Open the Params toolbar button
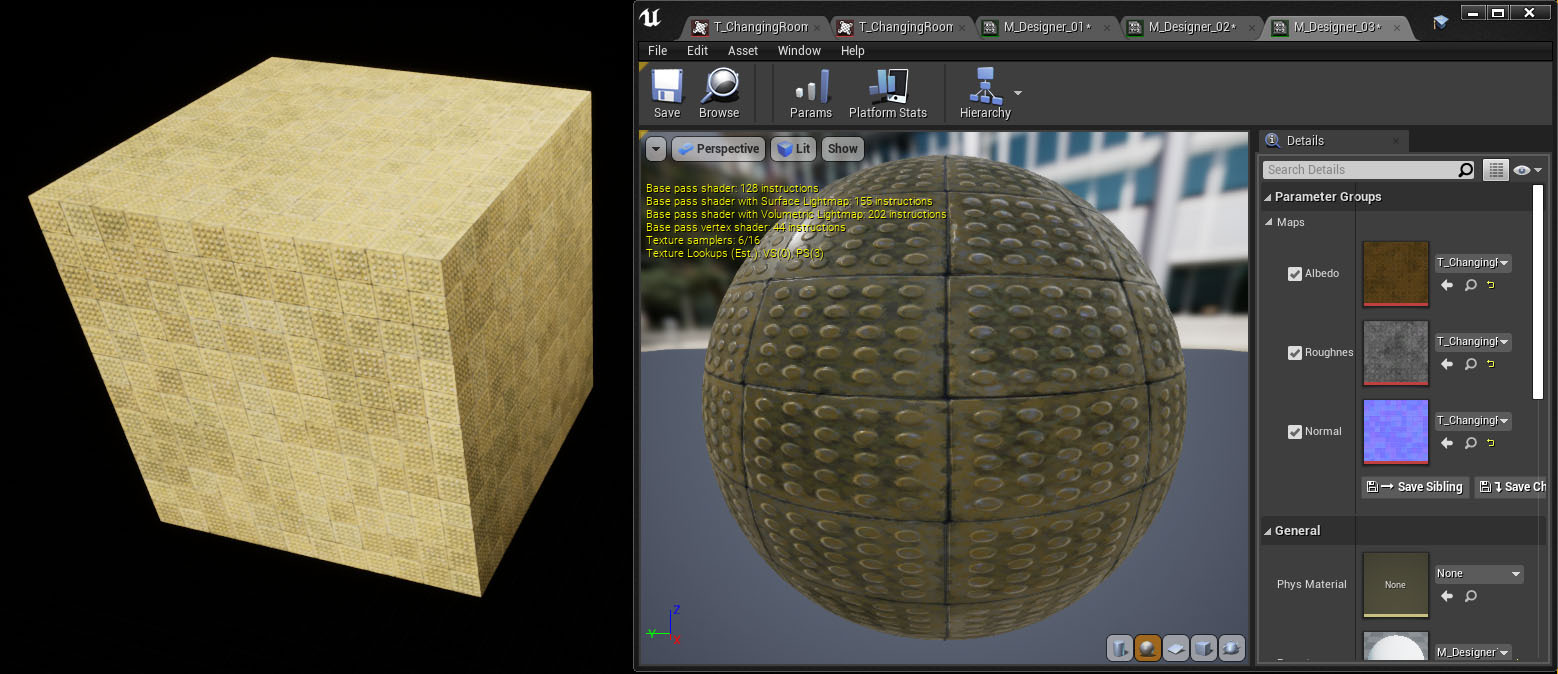 [811, 94]
